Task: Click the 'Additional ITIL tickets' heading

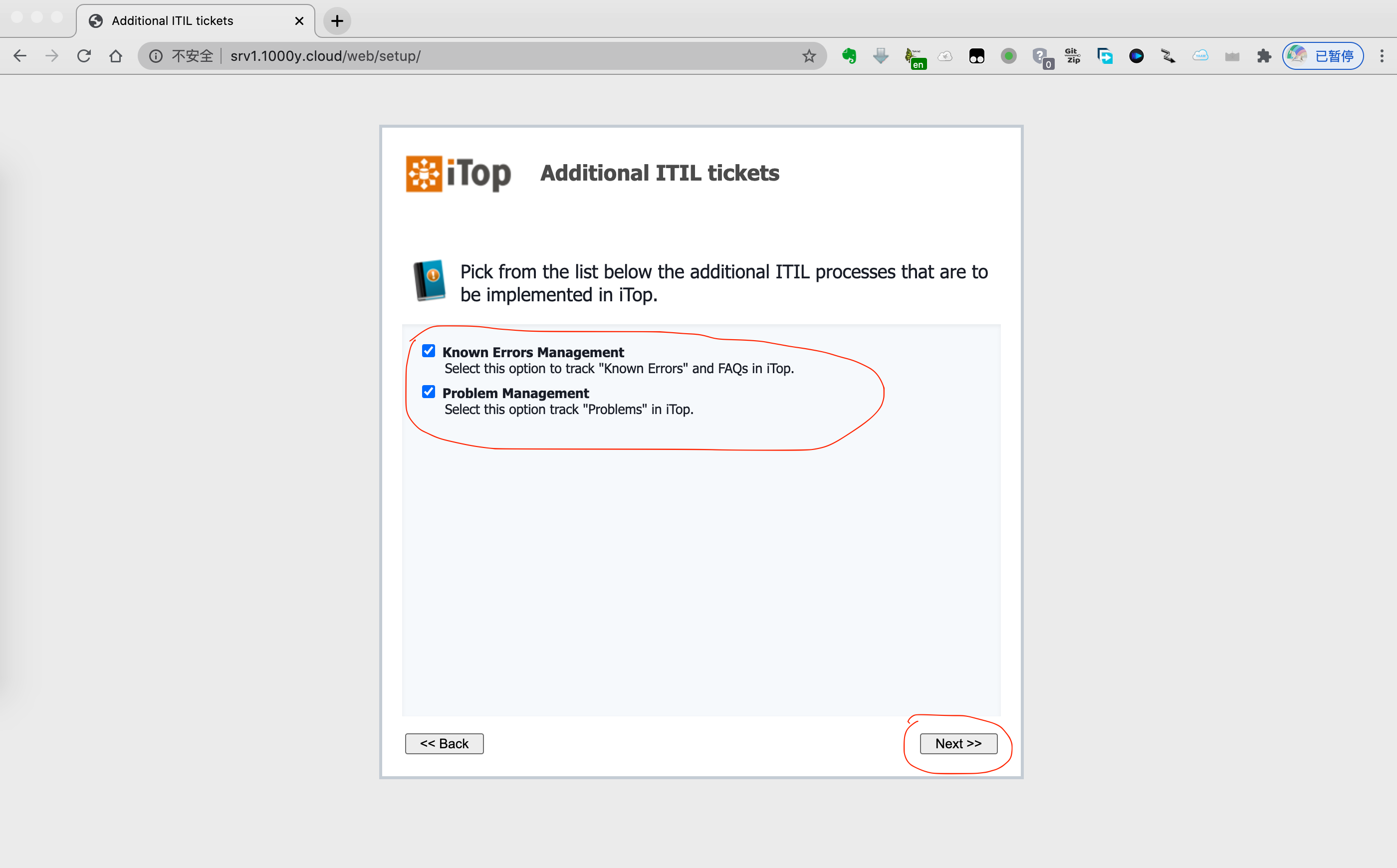Action: pos(660,173)
